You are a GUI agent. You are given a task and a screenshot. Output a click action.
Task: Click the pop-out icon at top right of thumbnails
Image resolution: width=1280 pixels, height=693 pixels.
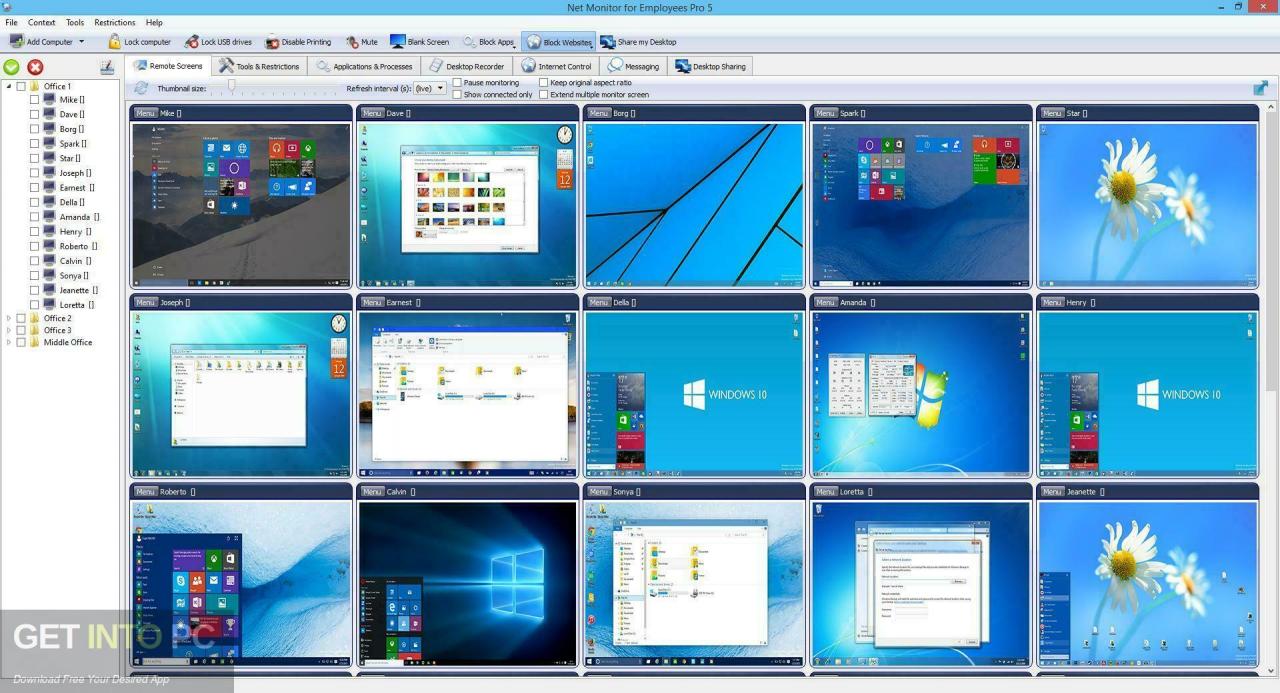(x=1261, y=88)
